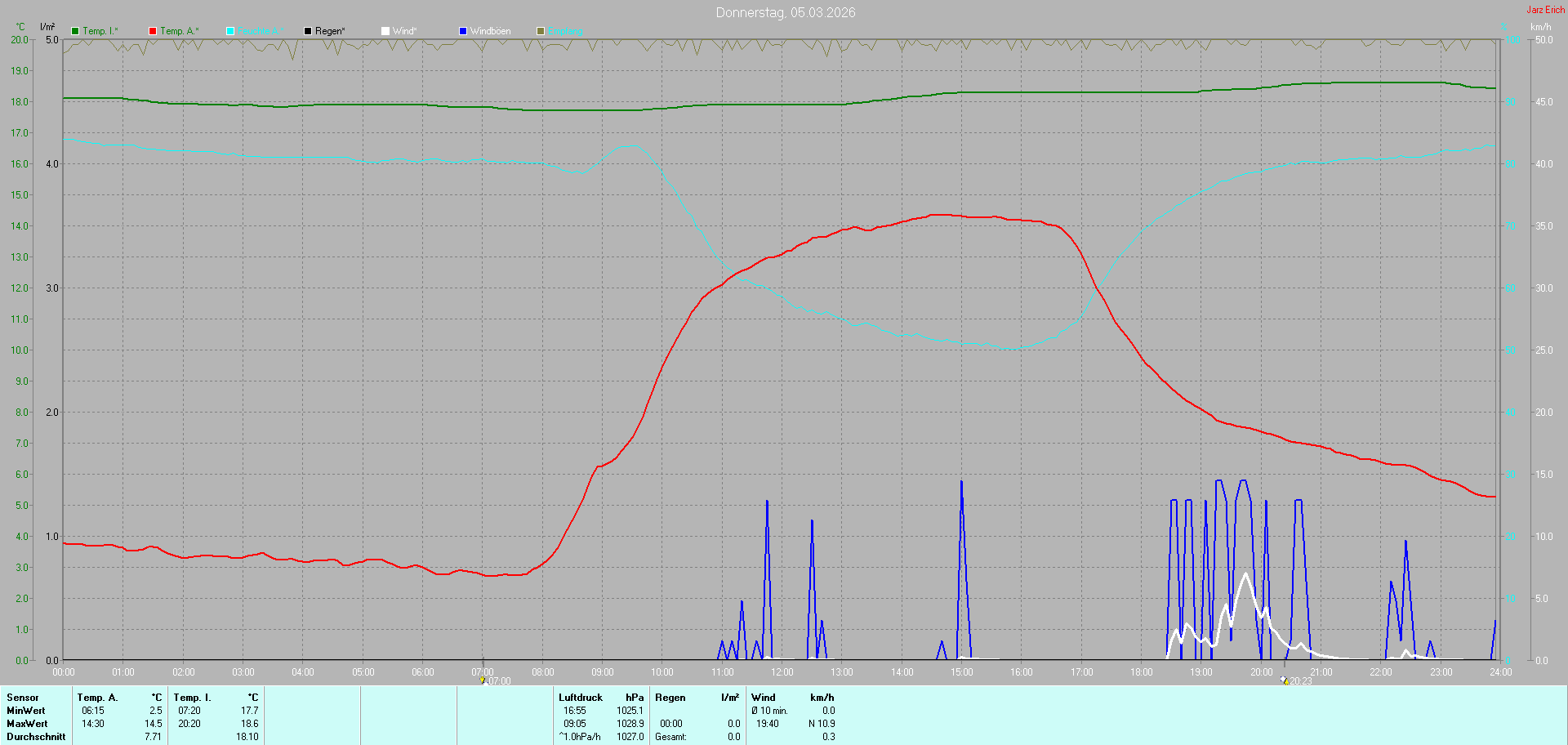Click the sunrise marker at 07:00
Viewport: 1568px width, 745px height.
483,680
